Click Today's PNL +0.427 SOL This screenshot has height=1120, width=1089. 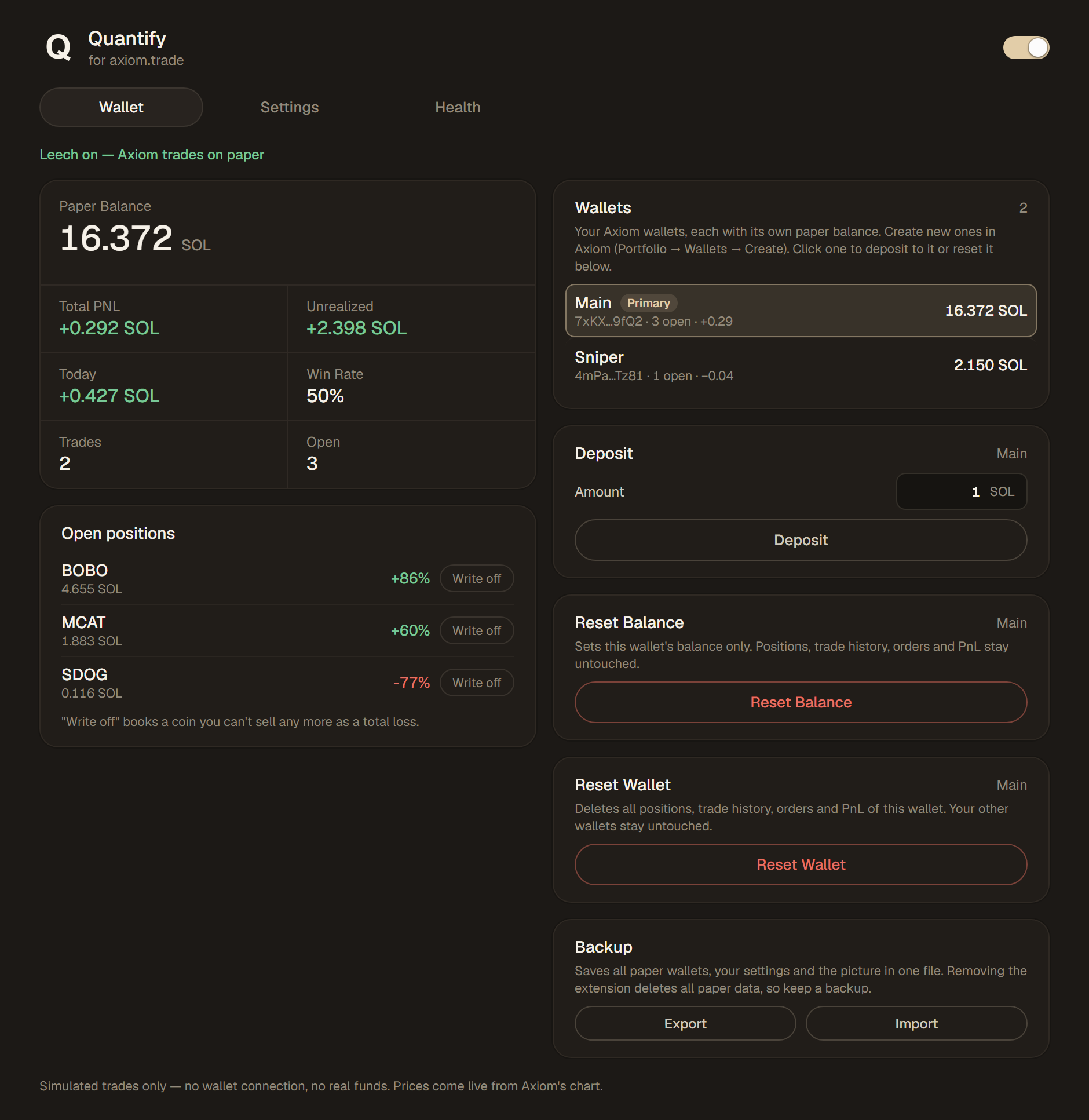tap(109, 396)
